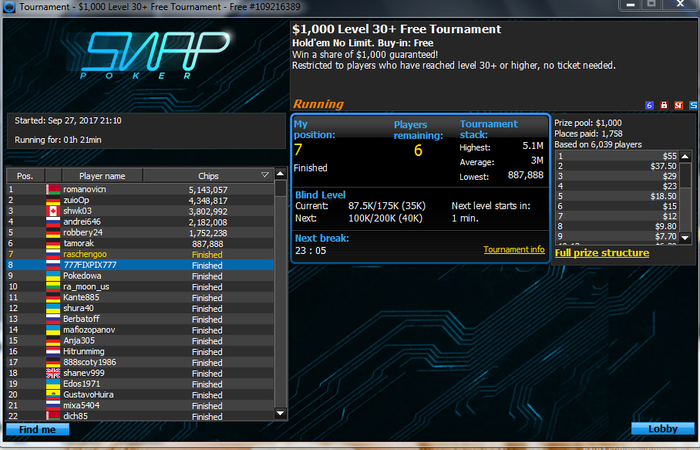The width and height of the screenshot is (700, 450).
Task: Click the flag beside raschengoo
Action: click(x=53, y=254)
